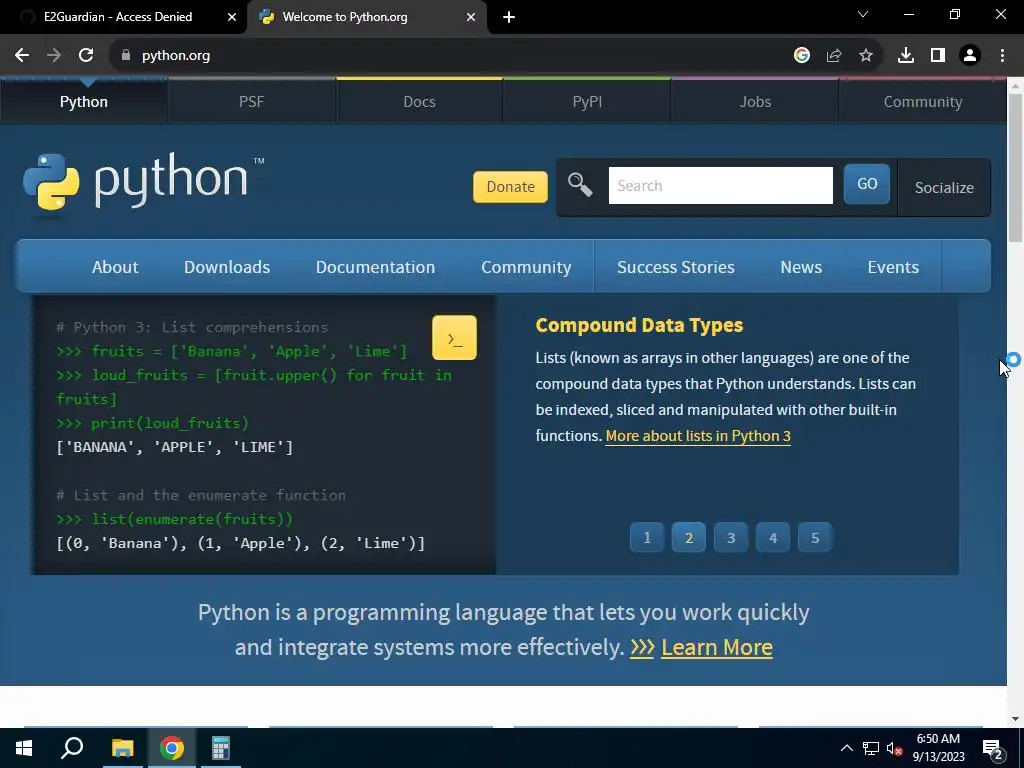The image size is (1024, 768).
Task: Open a new browser tab
Action: tap(509, 18)
